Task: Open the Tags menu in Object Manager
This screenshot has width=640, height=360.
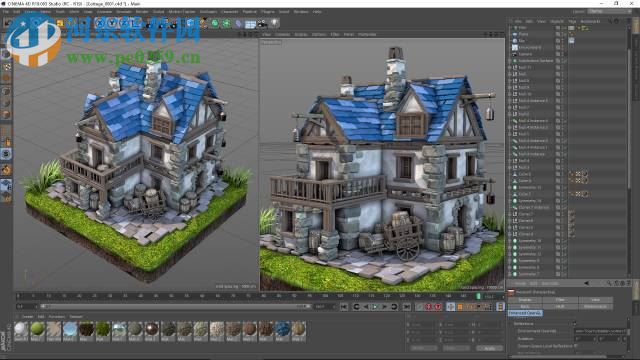Action: click(x=572, y=21)
